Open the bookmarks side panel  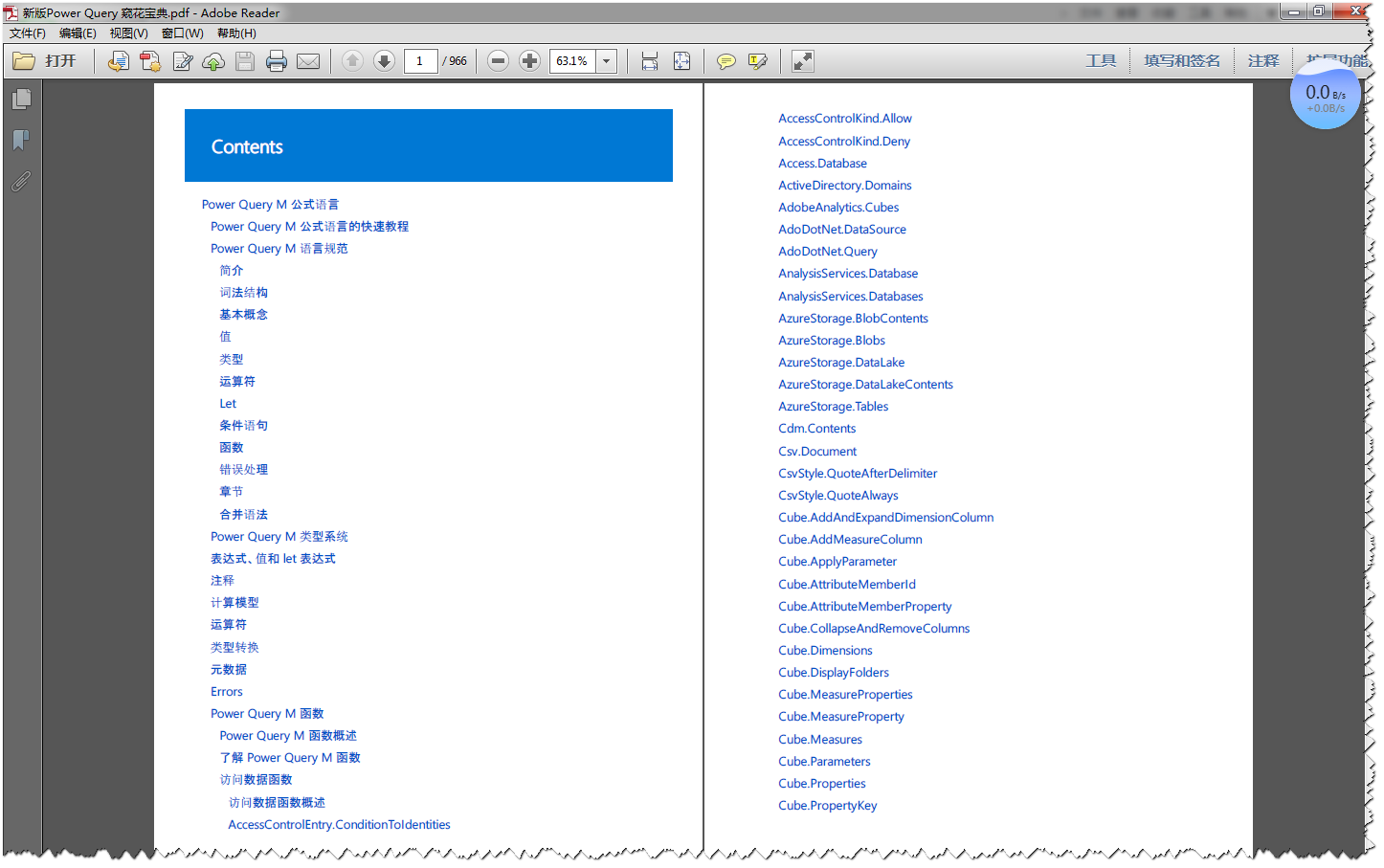pos(21,140)
